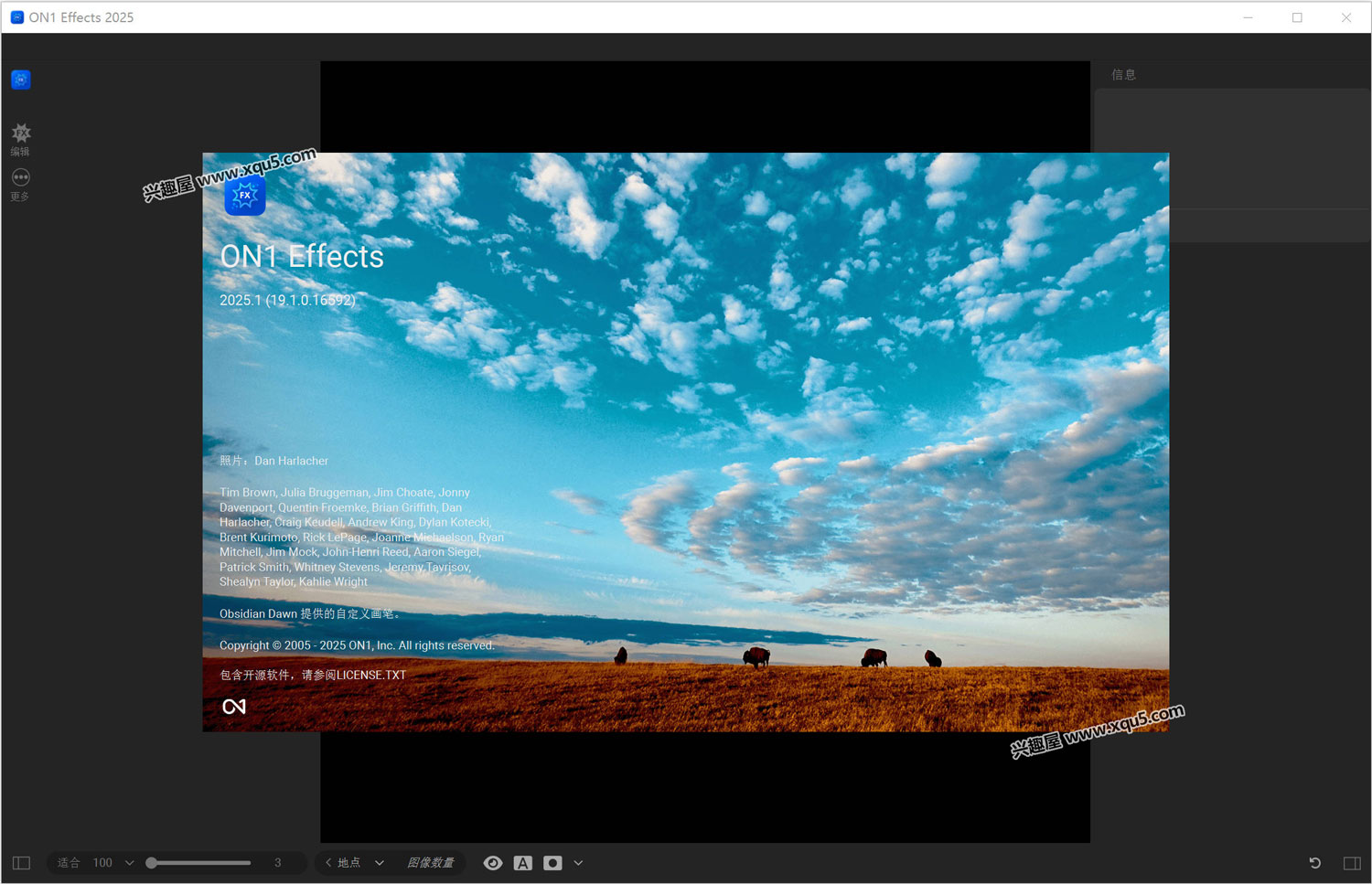The width and height of the screenshot is (1372, 884).
Task: Close the ON1 Effects 2025 window
Action: pyautogui.click(x=1346, y=17)
